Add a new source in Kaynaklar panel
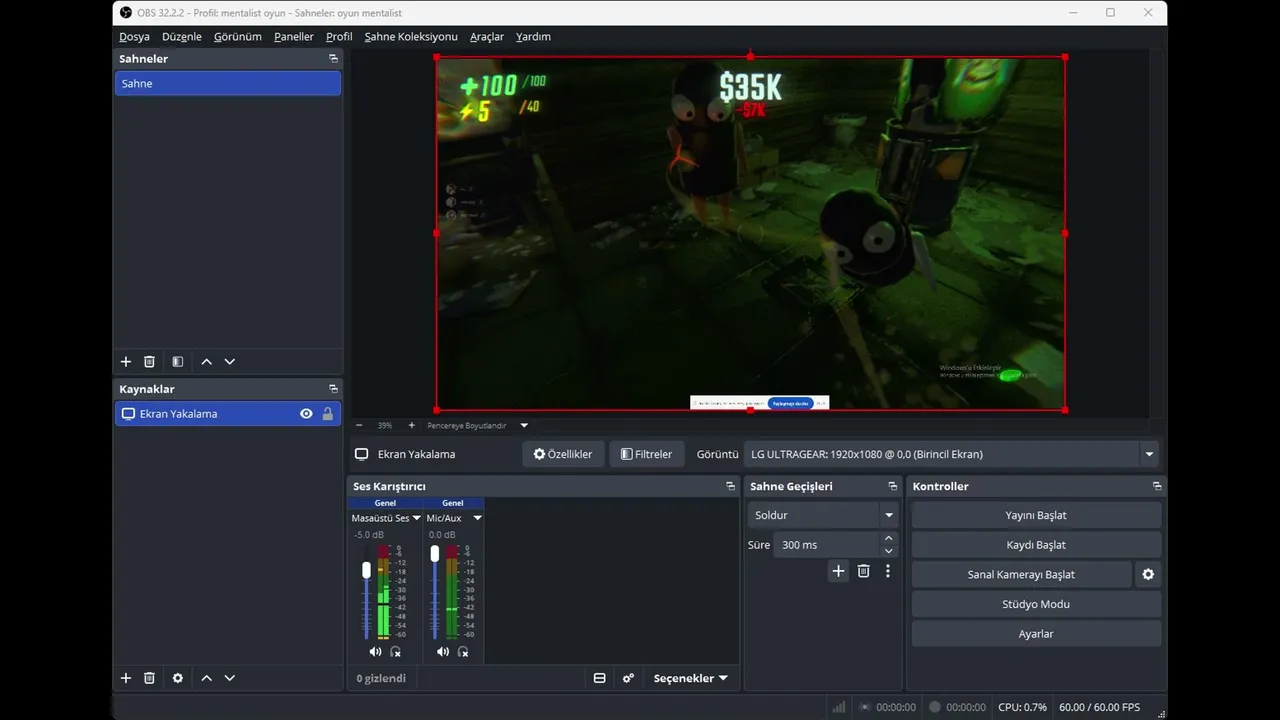Image resolution: width=1280 pixels, height=720 pixels. (126, 678)
